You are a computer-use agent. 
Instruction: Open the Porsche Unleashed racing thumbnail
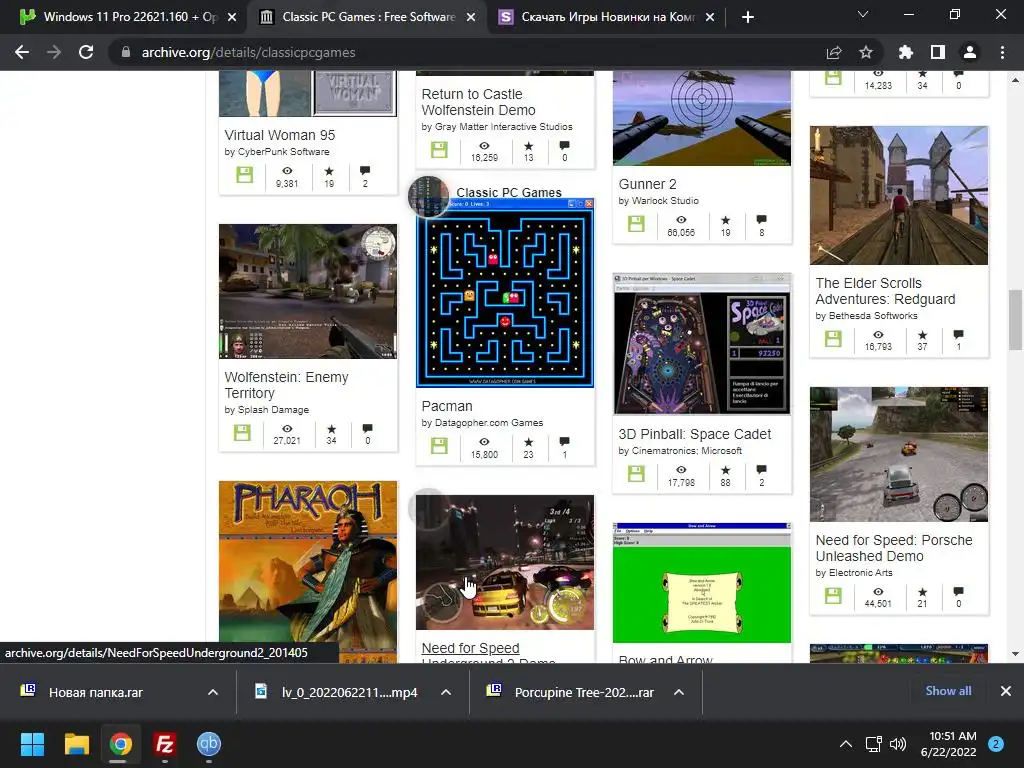coord(899,455)
